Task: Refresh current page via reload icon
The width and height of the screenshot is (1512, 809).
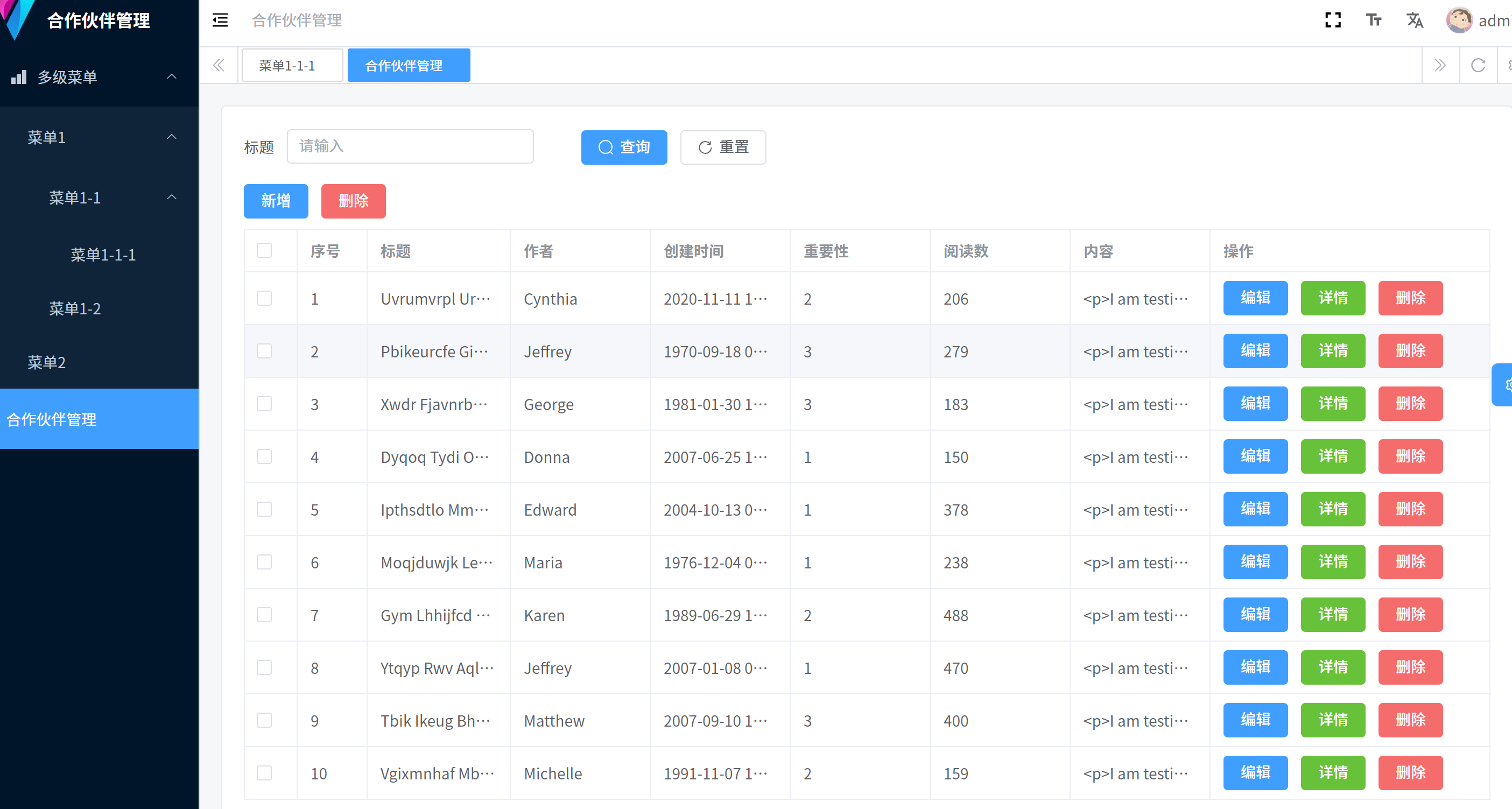Action: [1478, 65]
